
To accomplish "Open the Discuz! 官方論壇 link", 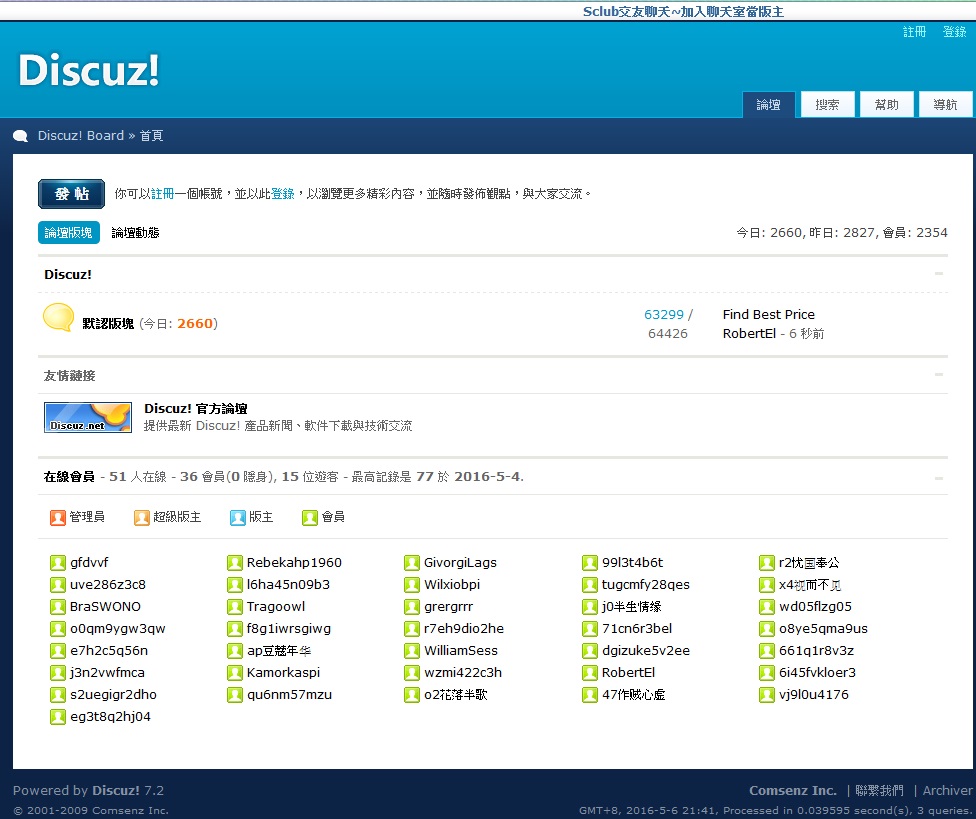I will coord(195,408).
